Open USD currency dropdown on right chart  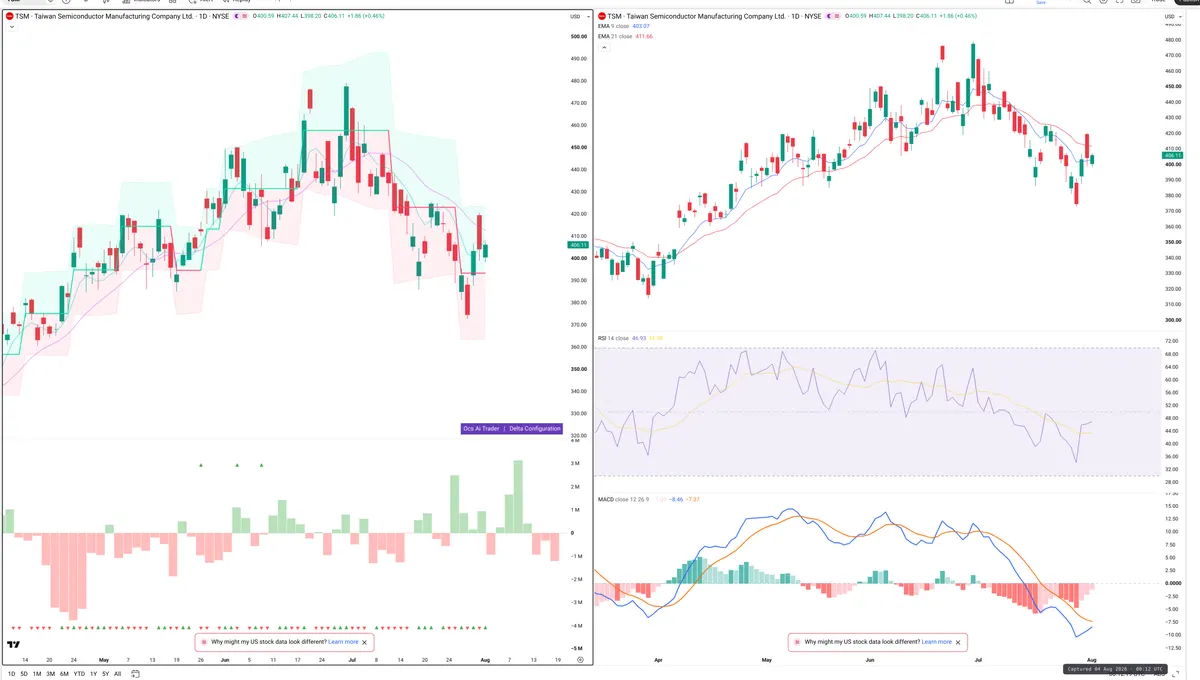point(1172,17)
